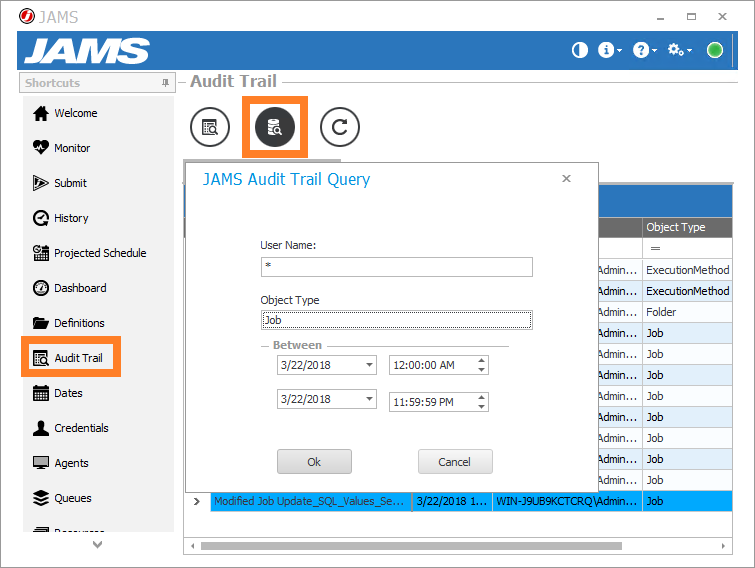Open the Dates shortcut
Viewport: 755px width, 568px height.
coord(58,393)
